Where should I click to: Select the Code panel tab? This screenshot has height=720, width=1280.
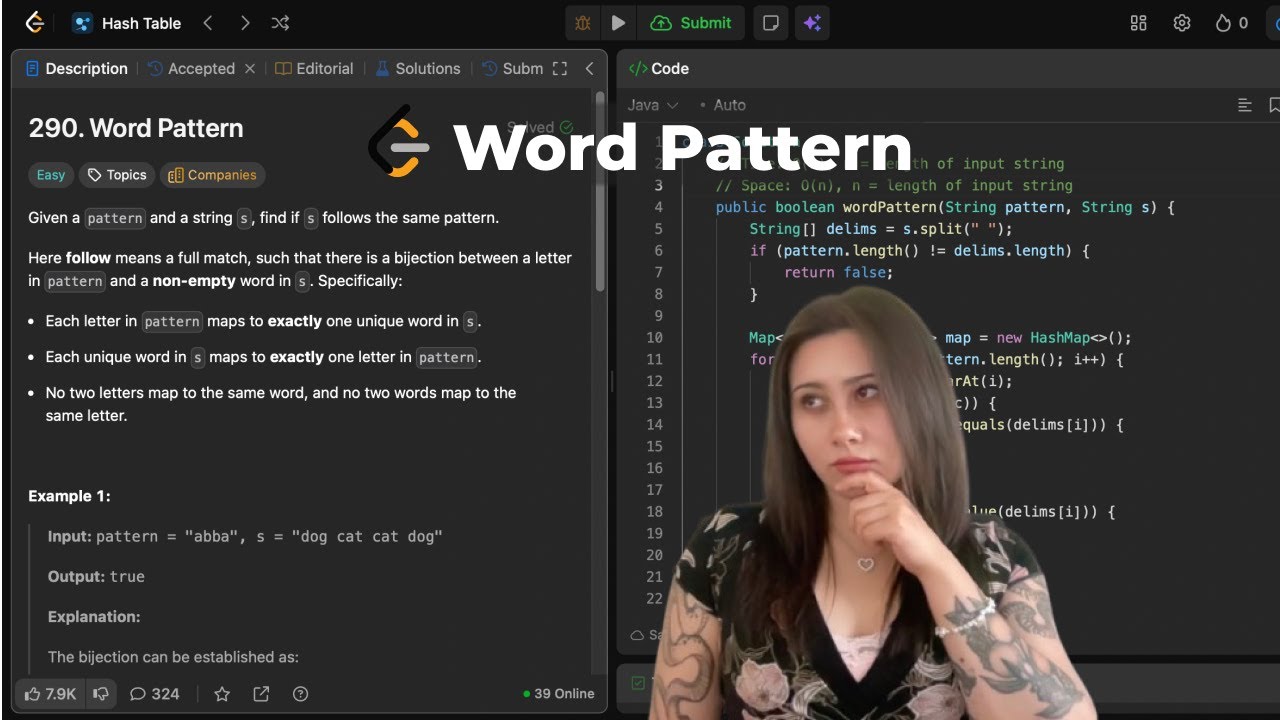point(659,69)
